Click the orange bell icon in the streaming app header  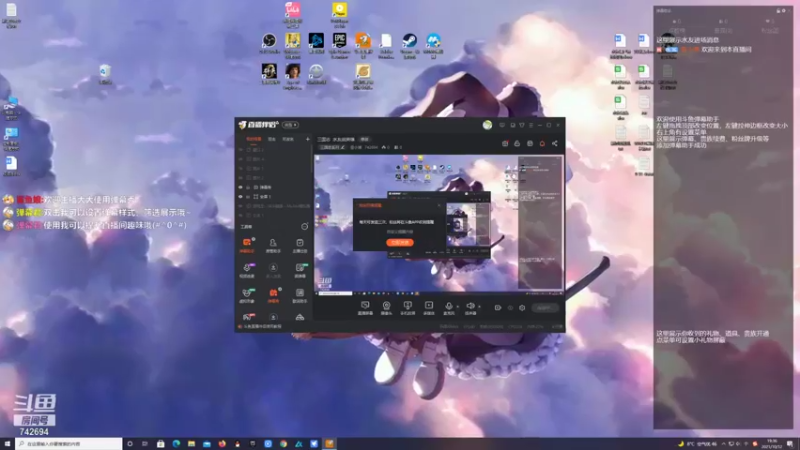coord(542,143)
